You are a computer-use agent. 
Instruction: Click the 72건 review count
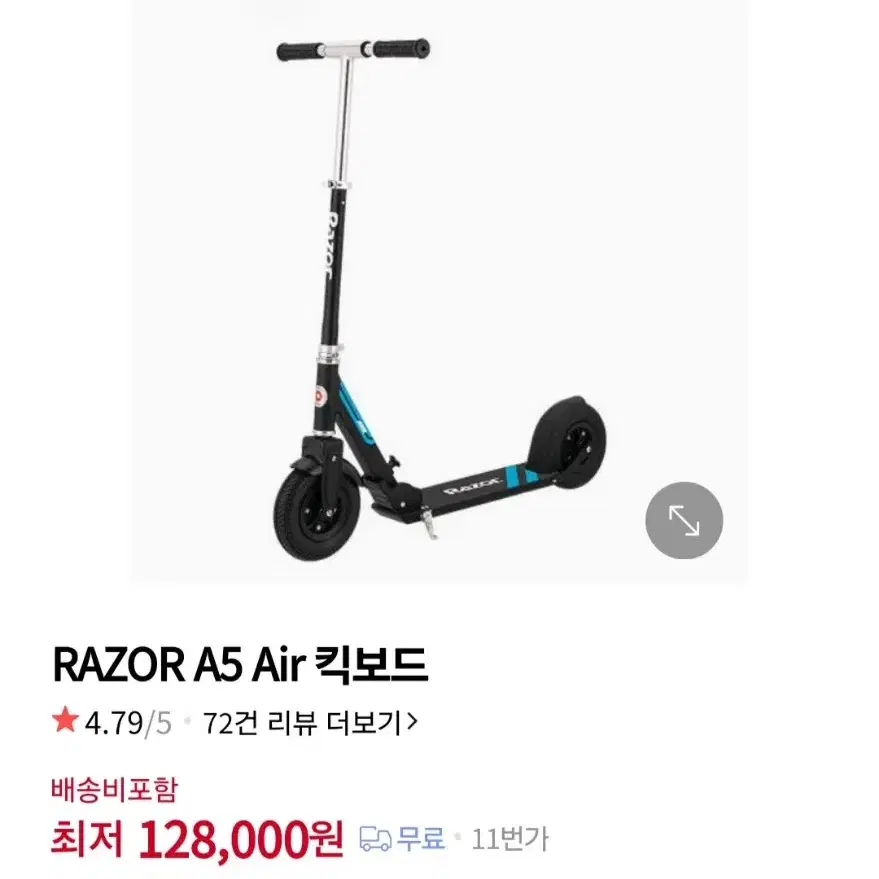click(230, 723)
